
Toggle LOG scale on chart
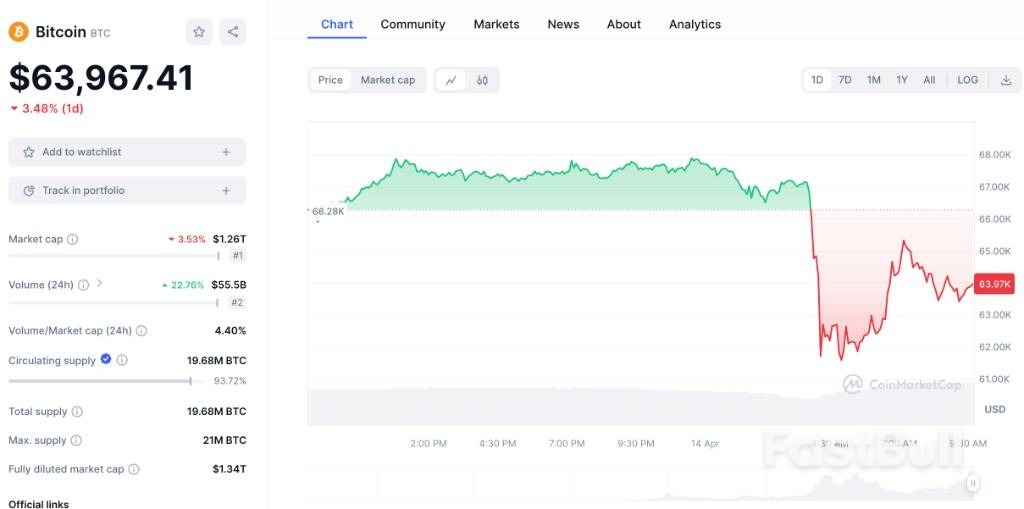967,80
